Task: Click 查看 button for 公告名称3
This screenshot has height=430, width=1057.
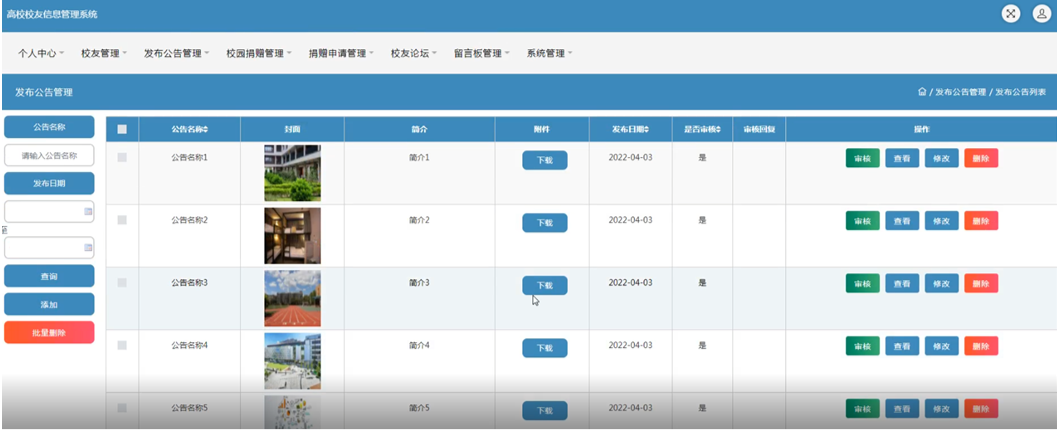Action: [902, 284]
